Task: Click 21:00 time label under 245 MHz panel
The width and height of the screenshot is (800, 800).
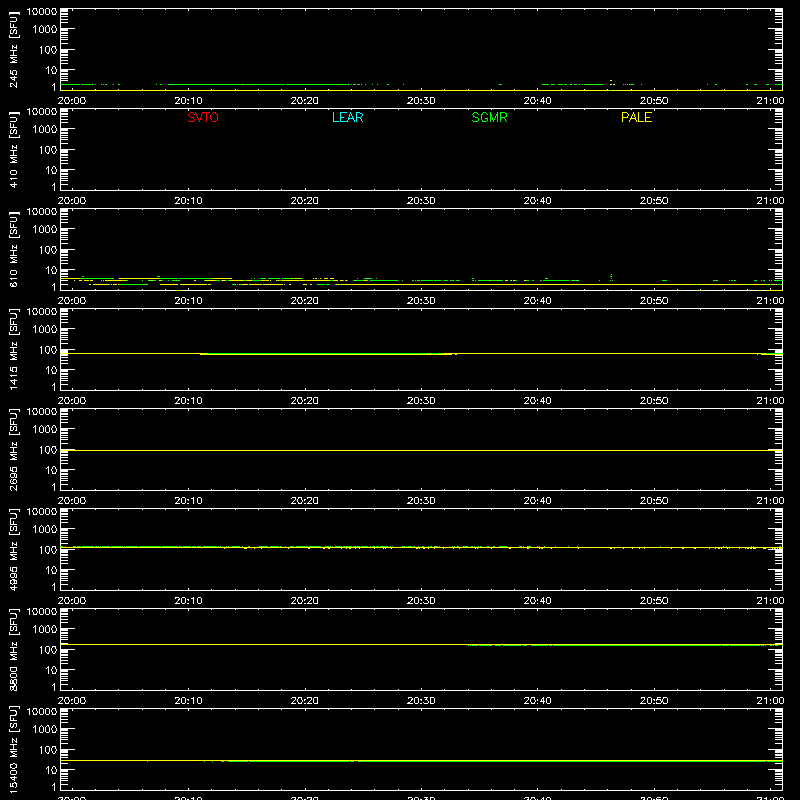Action: pyautogui.click(x=770, y=101)
